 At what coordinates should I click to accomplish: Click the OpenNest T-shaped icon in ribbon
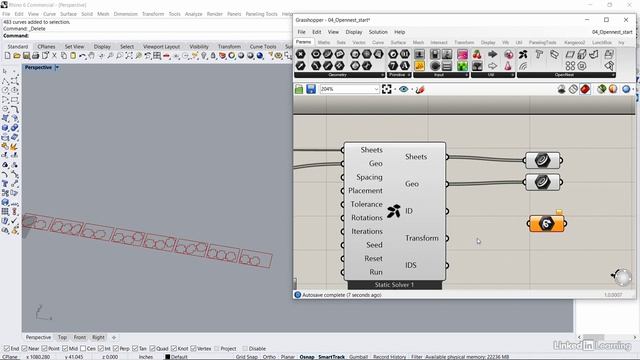[539, 54]
